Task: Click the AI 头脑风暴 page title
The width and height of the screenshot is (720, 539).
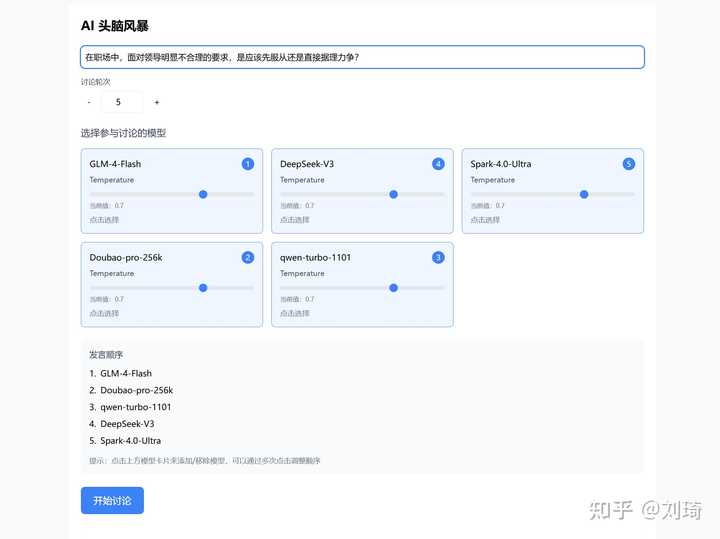Action: click(115, 26)
